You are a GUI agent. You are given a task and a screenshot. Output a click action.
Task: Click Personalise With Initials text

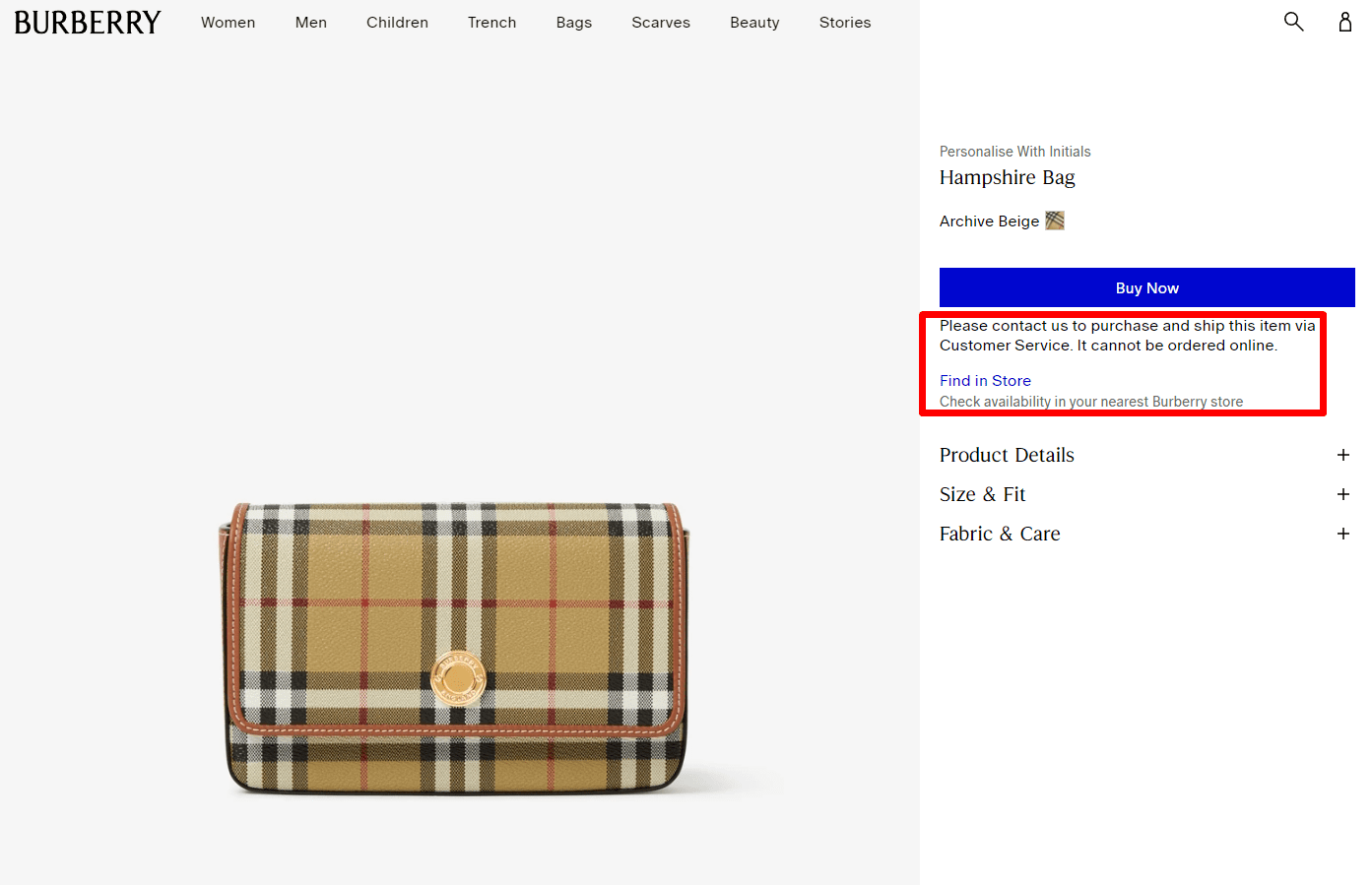(x=1014, y=152)
